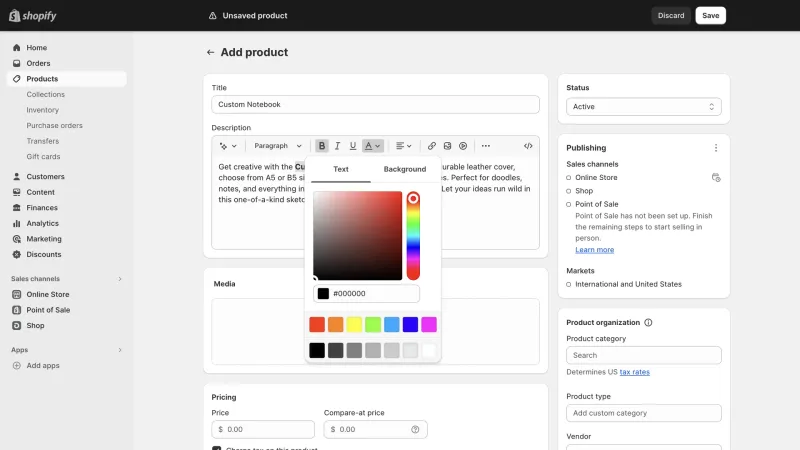Switch to the Background color tab
800x450 pixels.
click(x=405, y=169)
